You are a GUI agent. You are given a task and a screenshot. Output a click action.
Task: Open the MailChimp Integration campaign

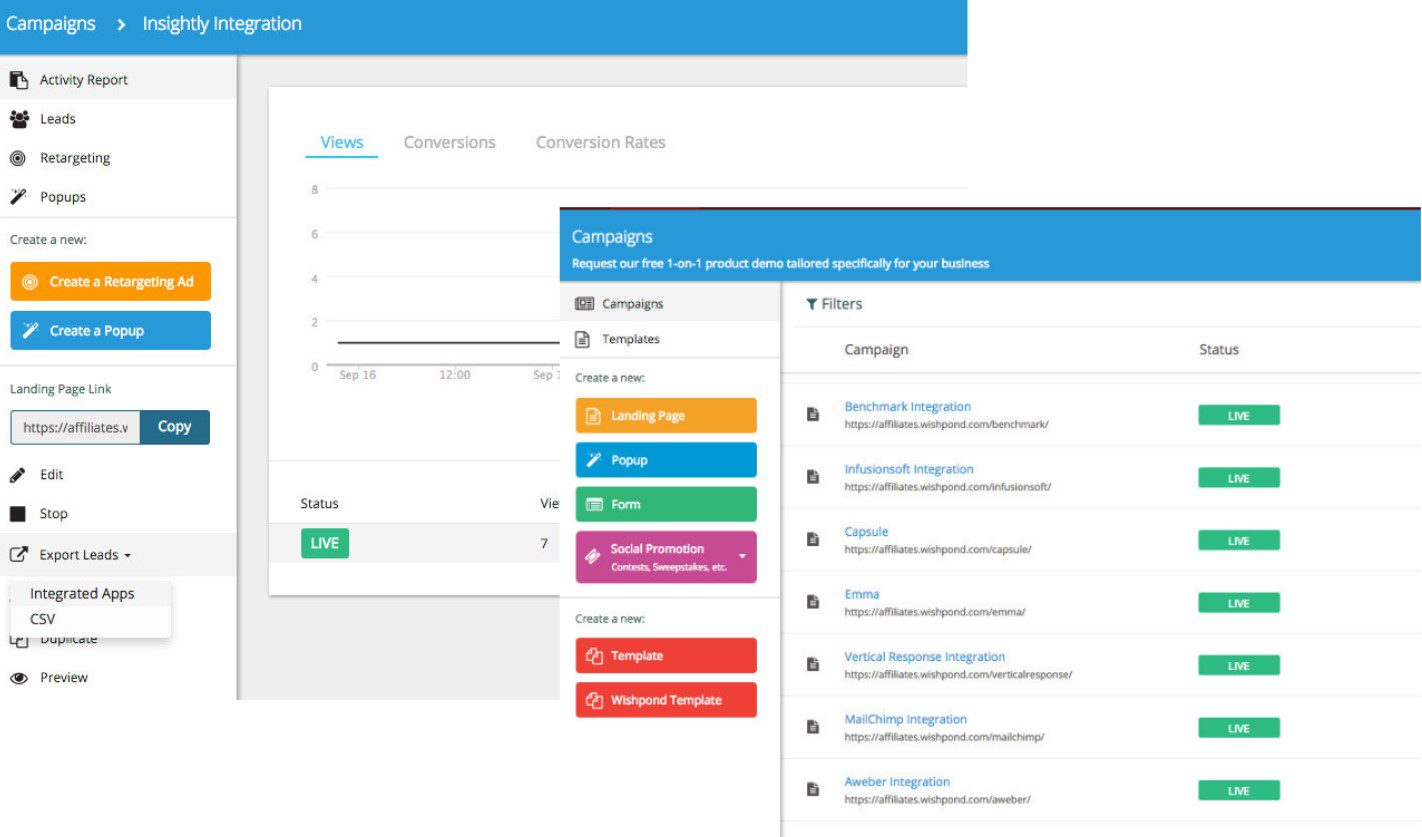(906, 719)
